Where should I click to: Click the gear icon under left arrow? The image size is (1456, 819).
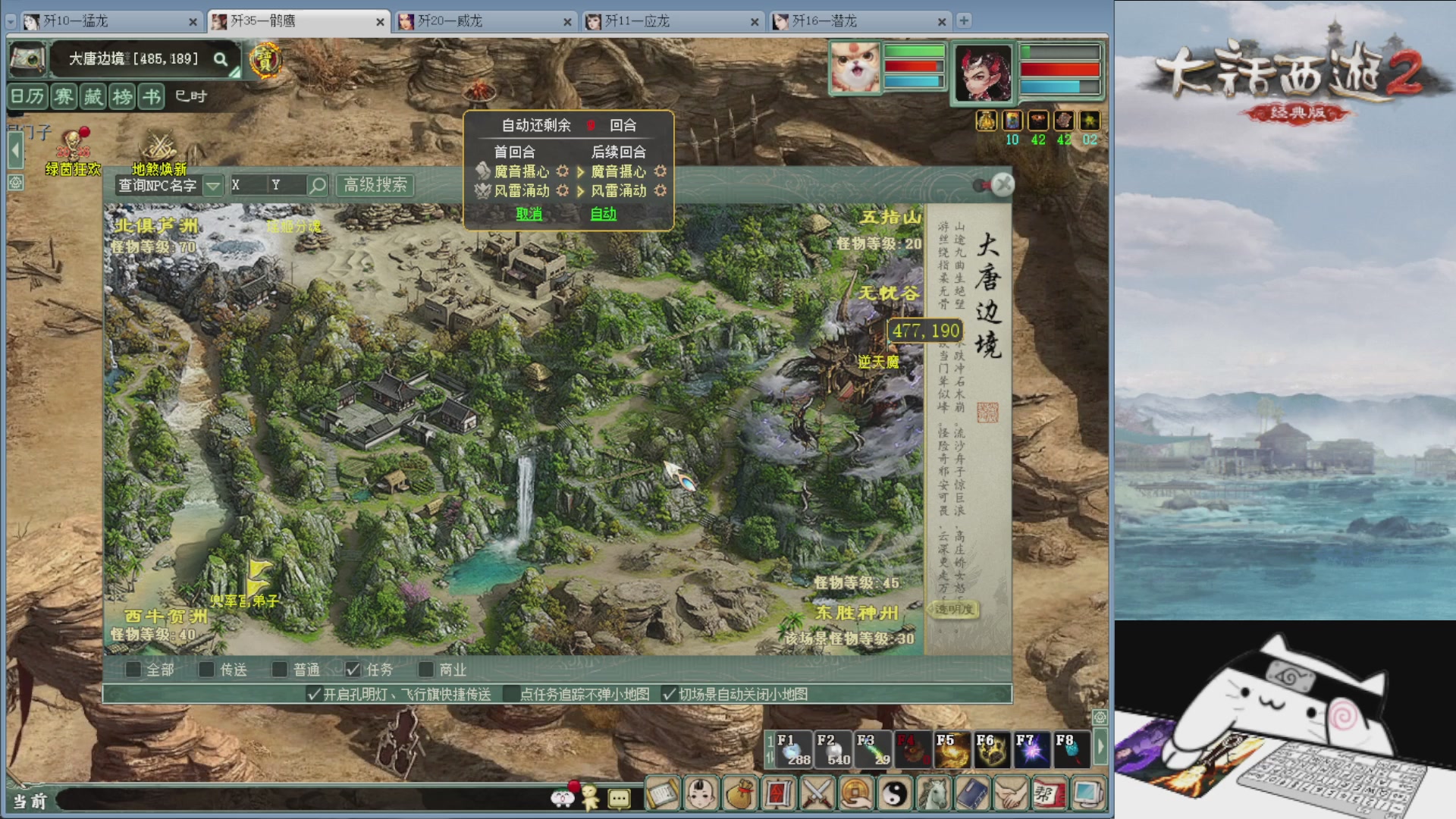click(x=15, y=183)
